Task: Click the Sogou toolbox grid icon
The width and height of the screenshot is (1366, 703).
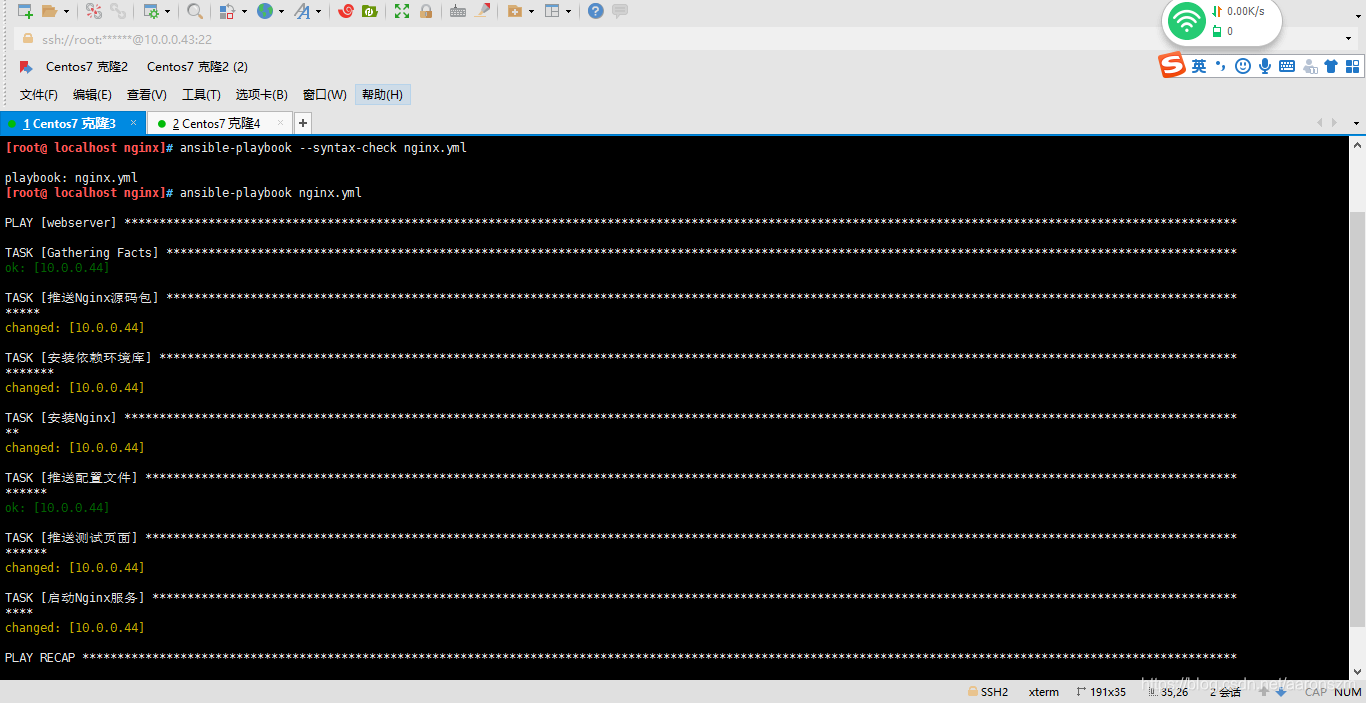Action: 1353,66
